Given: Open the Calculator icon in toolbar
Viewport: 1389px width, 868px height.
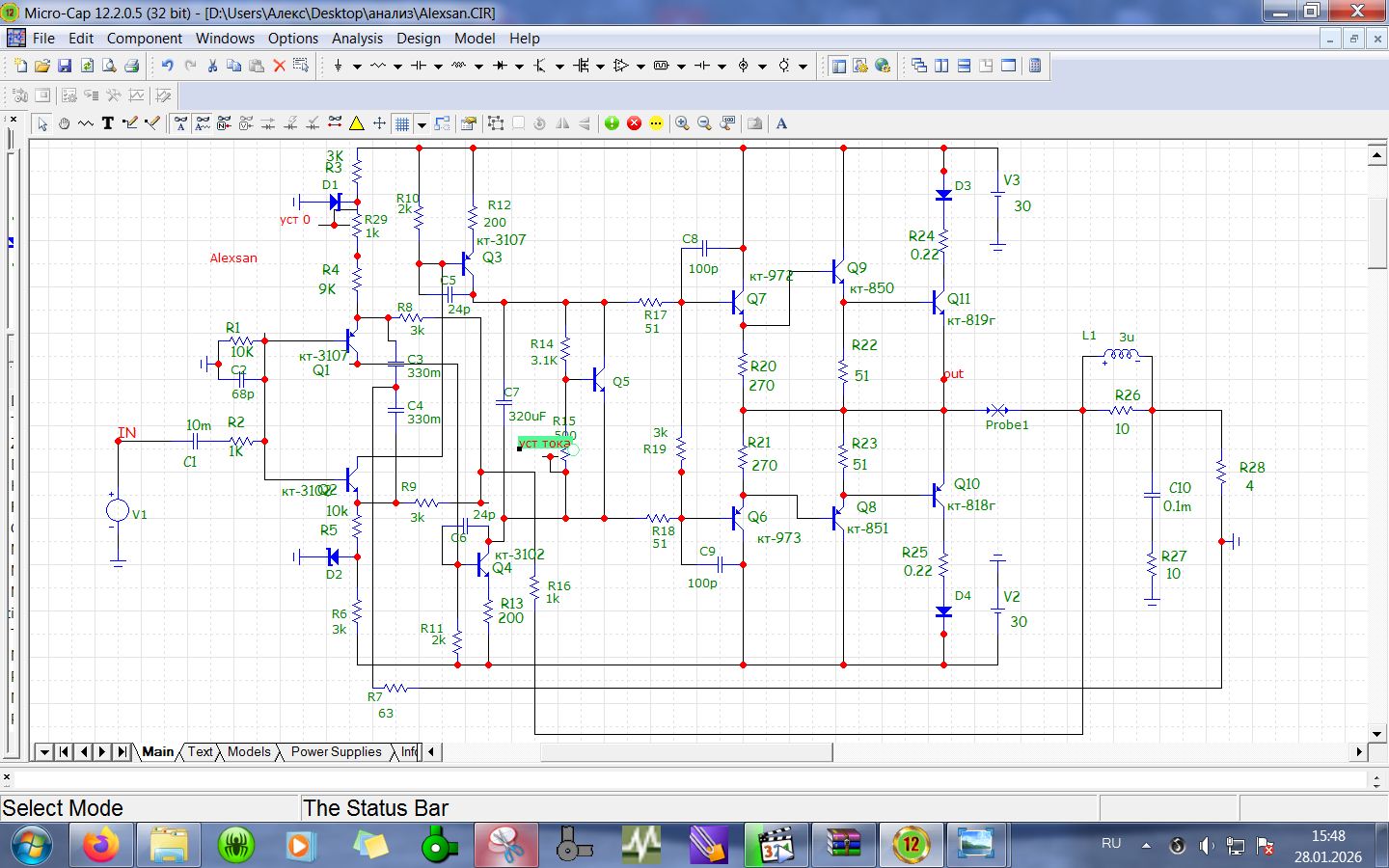Looking at the screenshot, I should (1035, 66).
